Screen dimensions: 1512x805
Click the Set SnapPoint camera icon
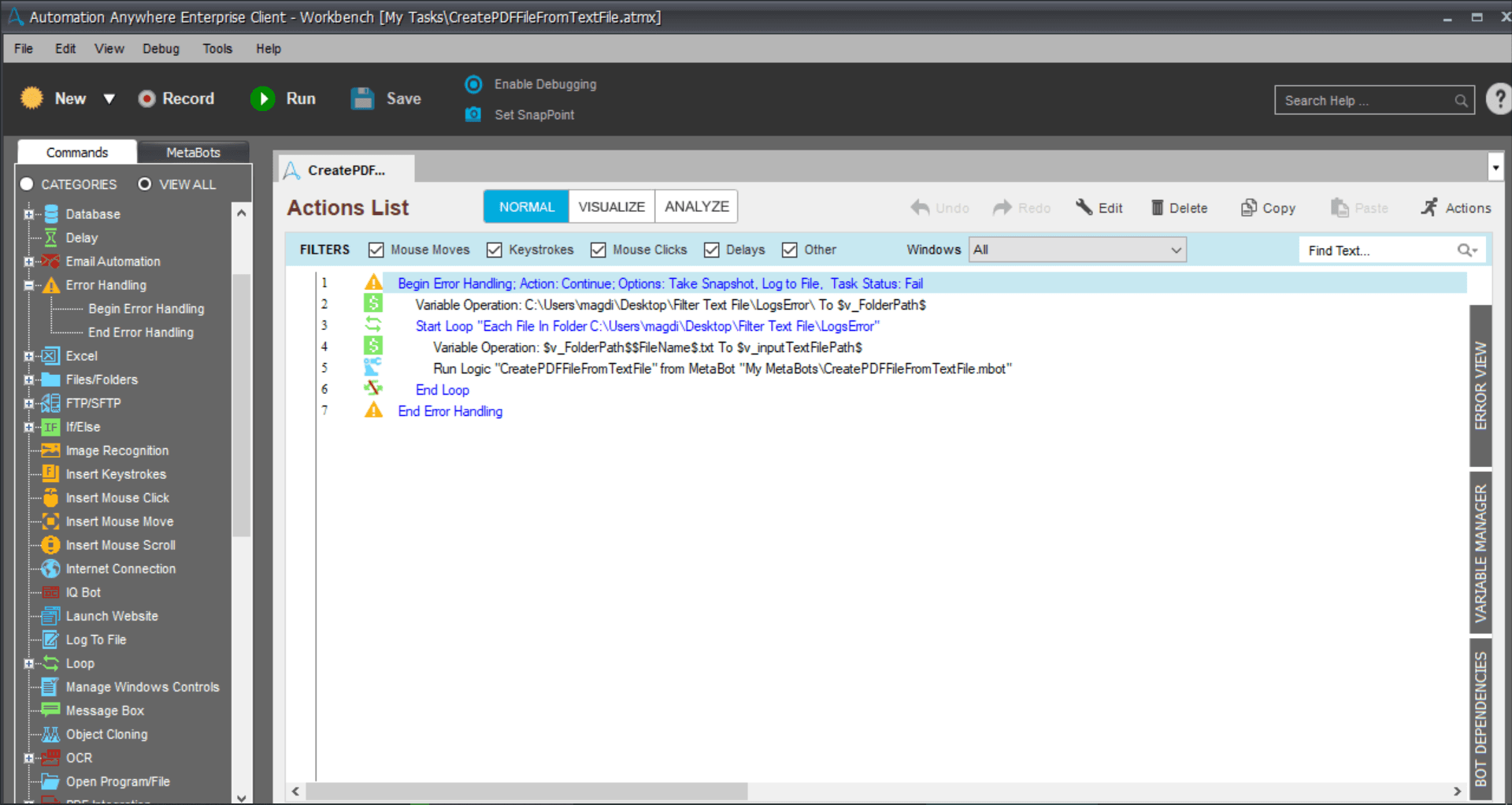pyautogui.click(x=473, y=114)
